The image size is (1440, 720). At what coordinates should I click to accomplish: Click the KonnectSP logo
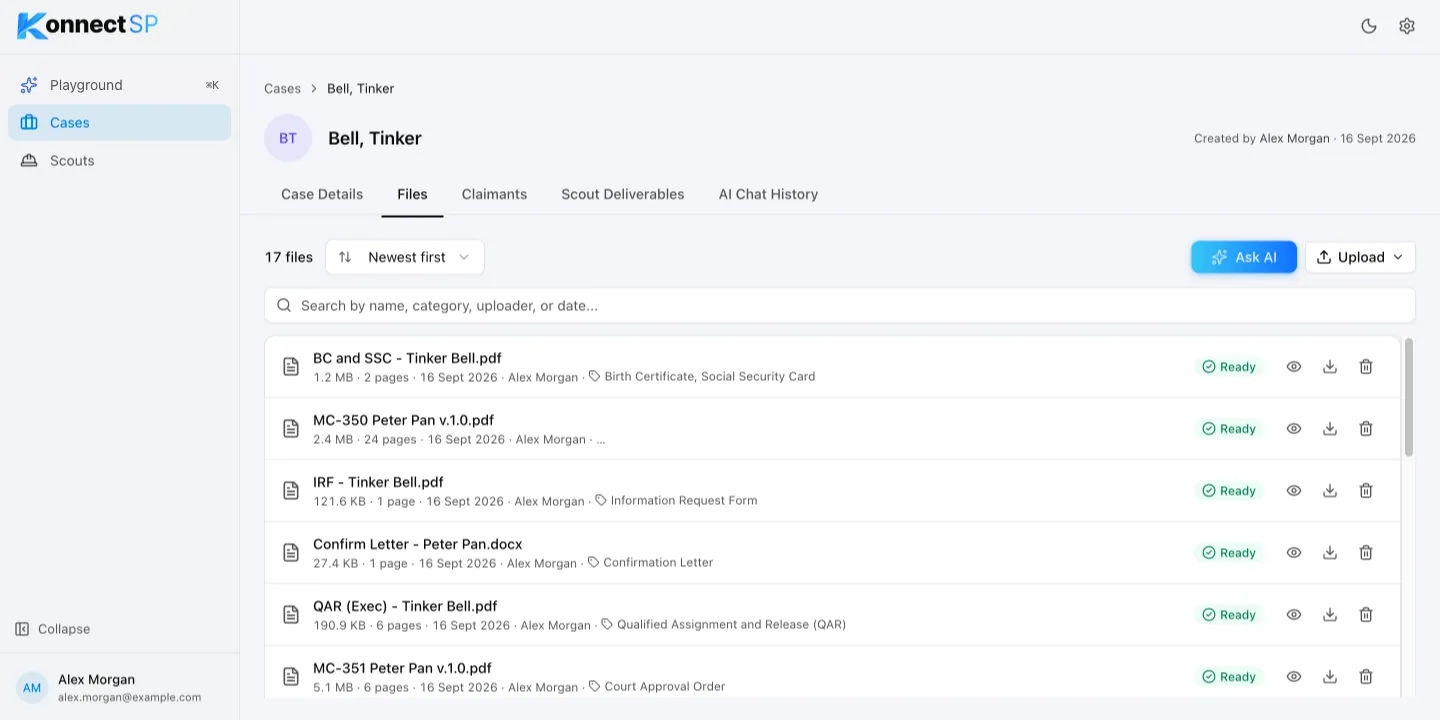click(88, 25)
